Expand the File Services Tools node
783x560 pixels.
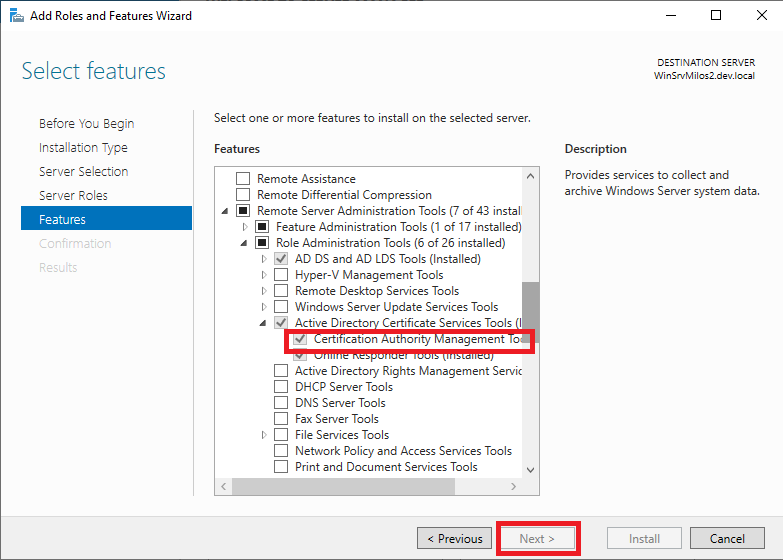click(265, 435)
